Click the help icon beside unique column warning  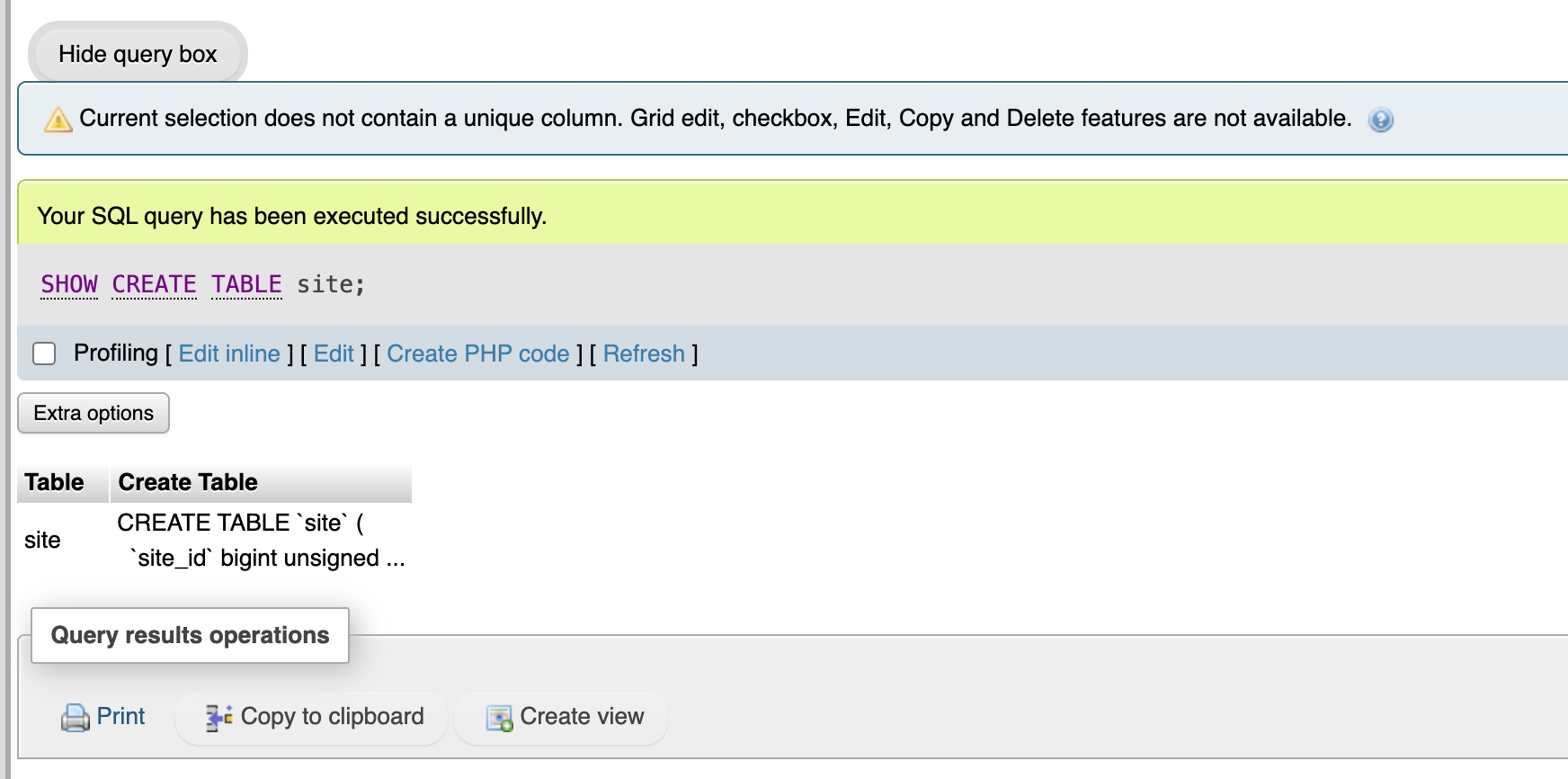coord(1380,120)
